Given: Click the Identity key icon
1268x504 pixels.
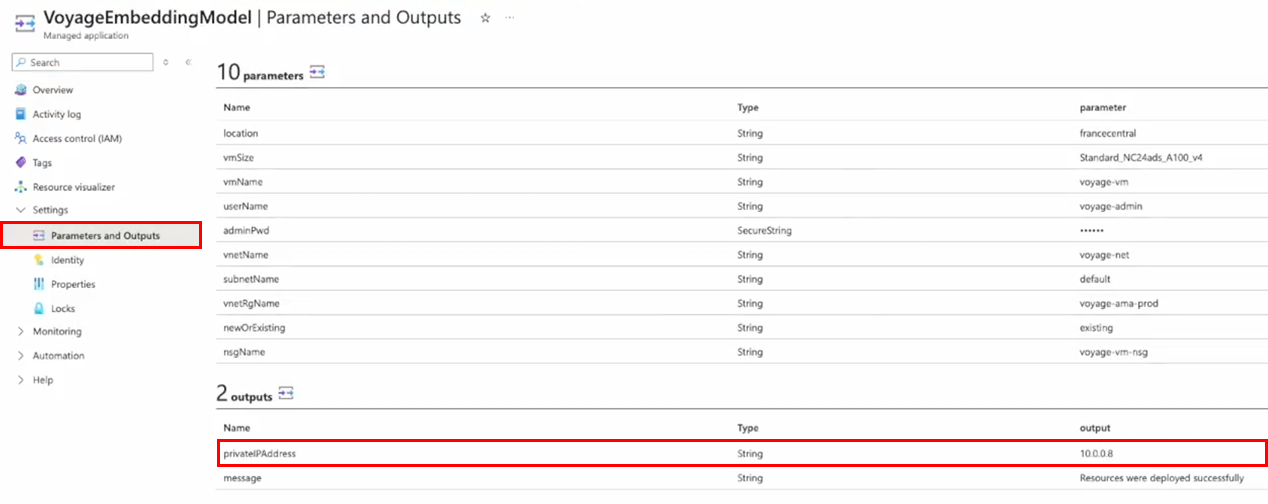Looking at the screenshot, I should click(x=39, y=260).
